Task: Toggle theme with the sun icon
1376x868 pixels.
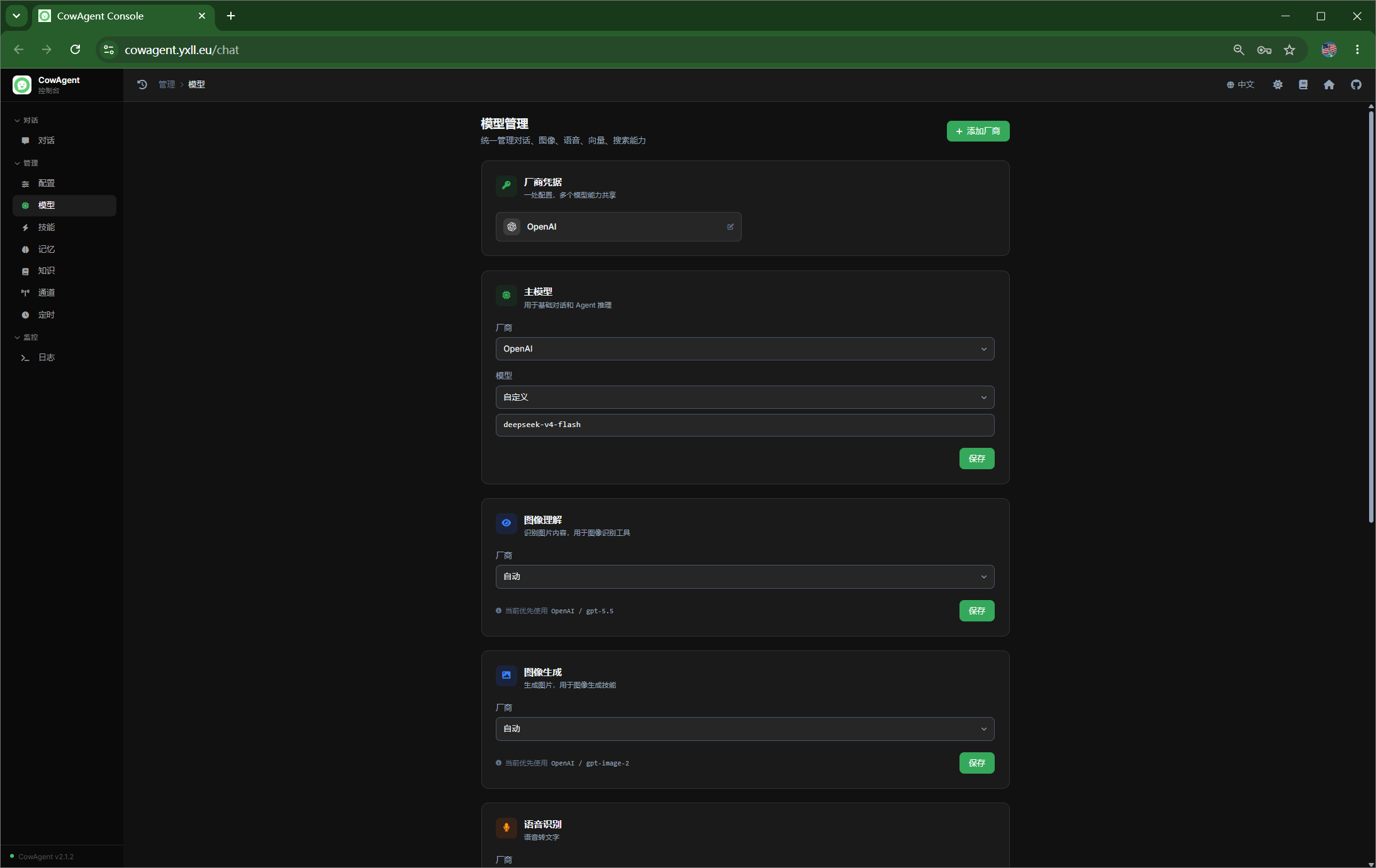Action: point(1277,84)
